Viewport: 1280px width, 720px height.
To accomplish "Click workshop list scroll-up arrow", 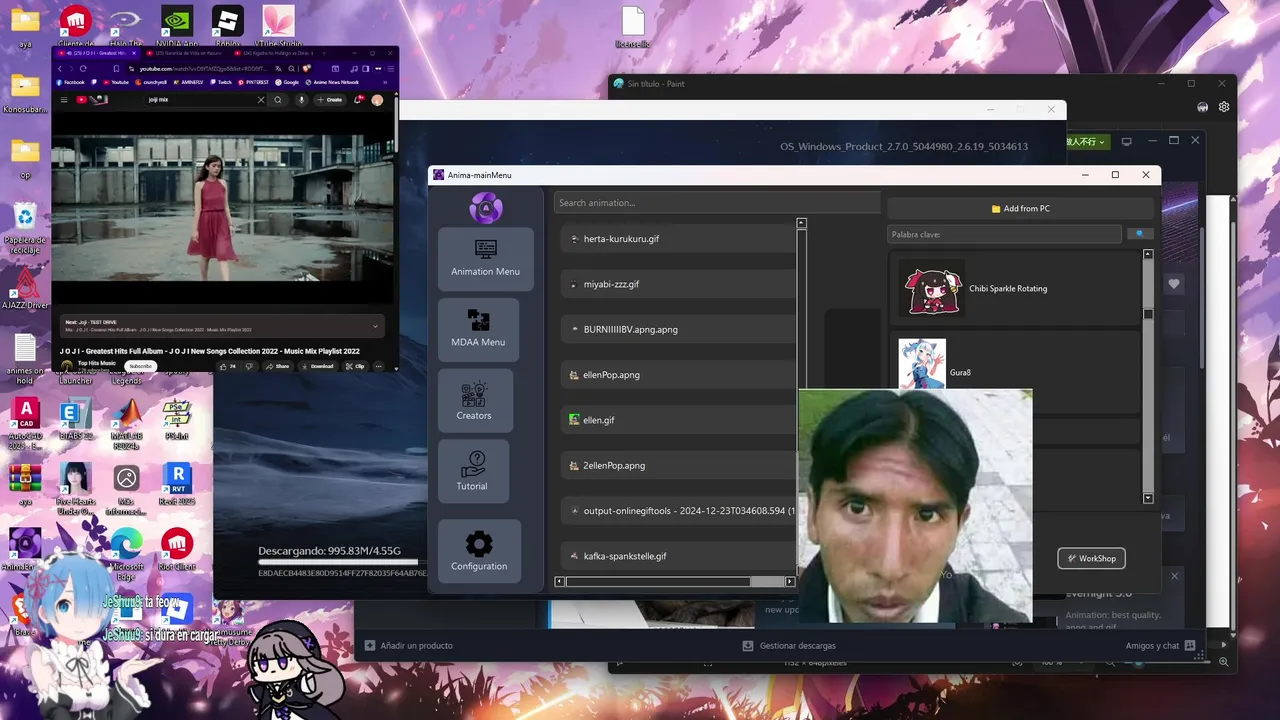I will [x=1148, y=254].
